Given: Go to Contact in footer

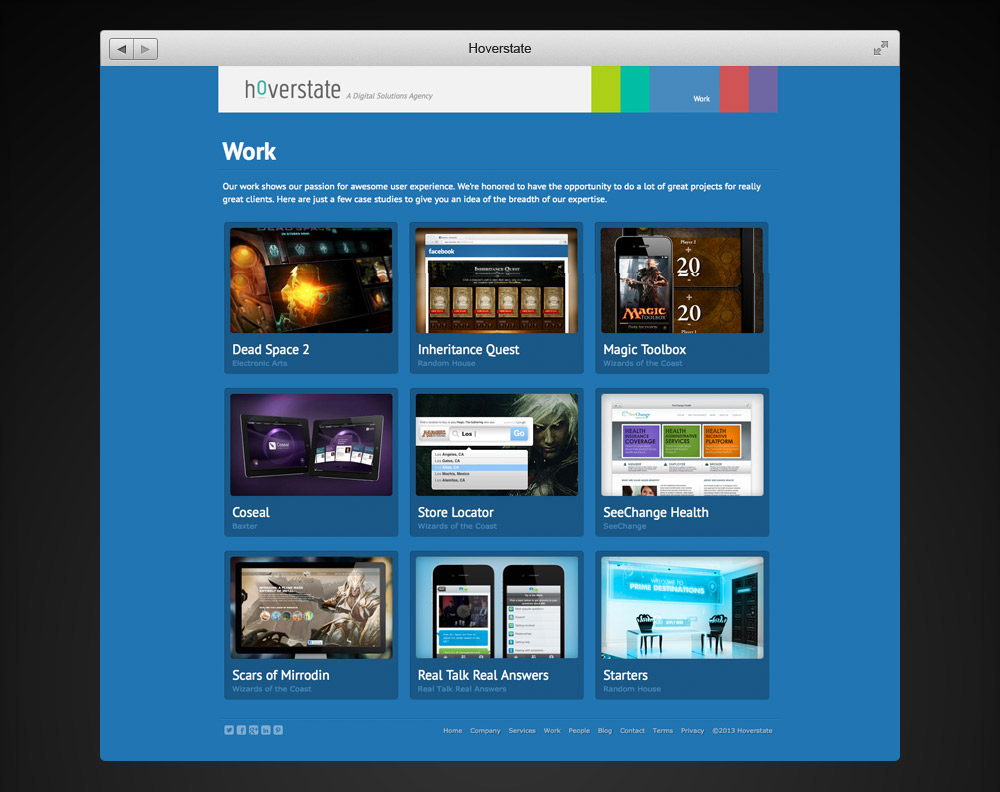Looking at the screenshot, I should [632, 731].
